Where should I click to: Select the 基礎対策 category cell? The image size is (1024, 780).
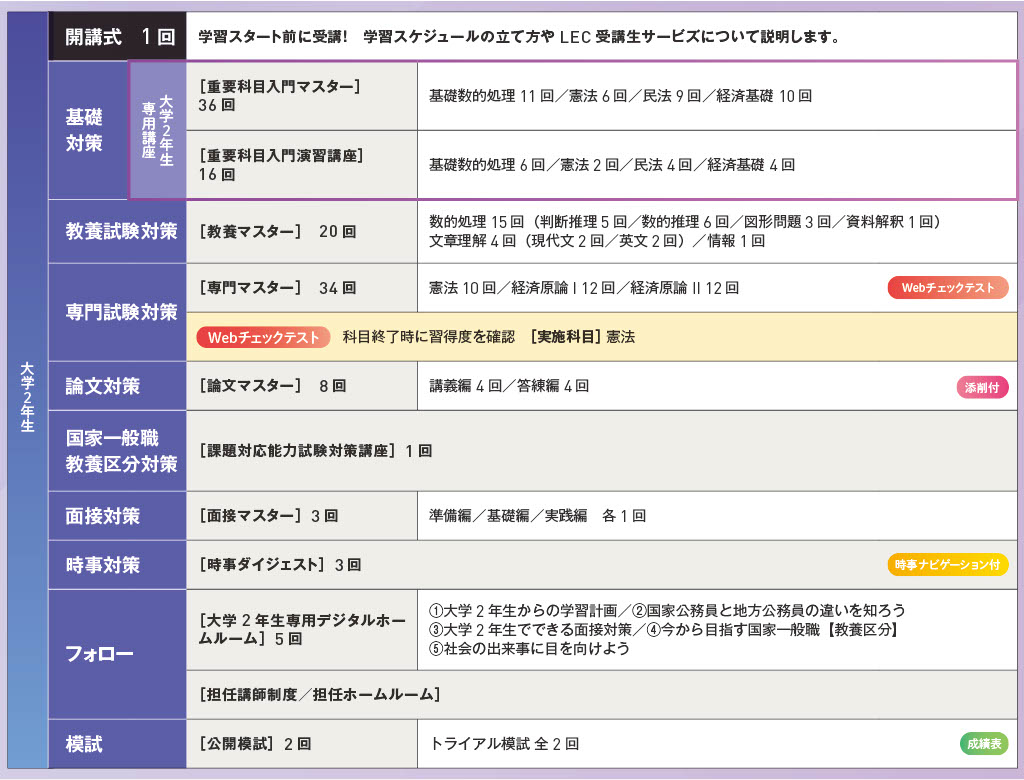pyautogui.click(x=88, y=131)
